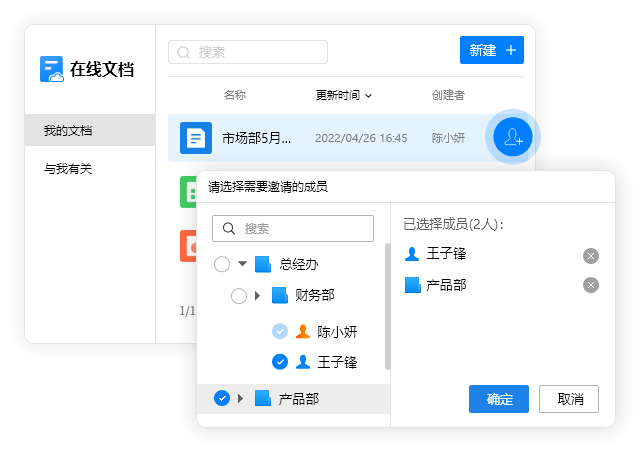The image size is (640, 460).
Task: Click the green spreadsheet file icon
Action: 188,191
